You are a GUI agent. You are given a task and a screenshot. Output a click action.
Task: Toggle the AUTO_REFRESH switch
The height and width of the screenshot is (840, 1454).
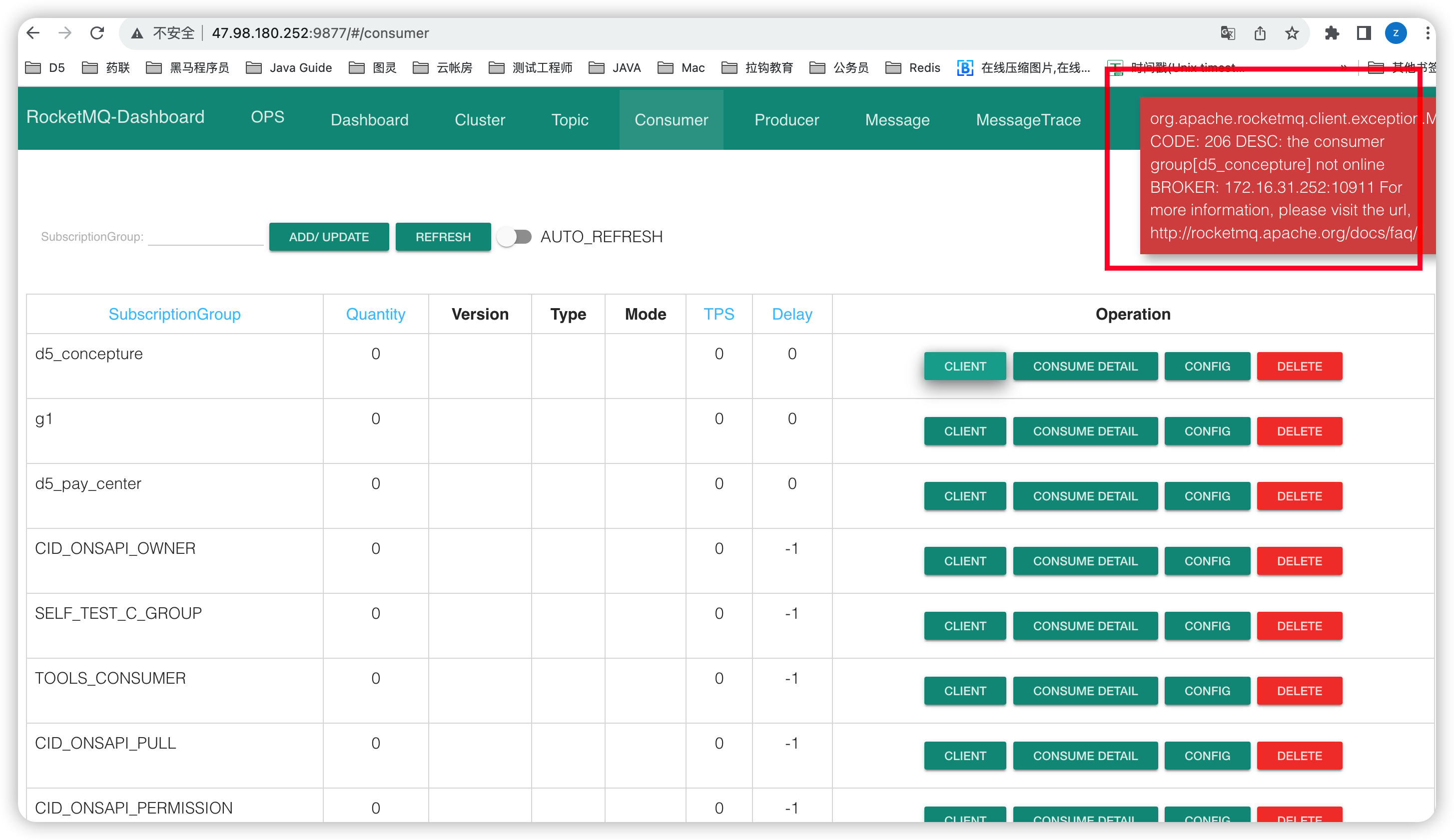515,237
